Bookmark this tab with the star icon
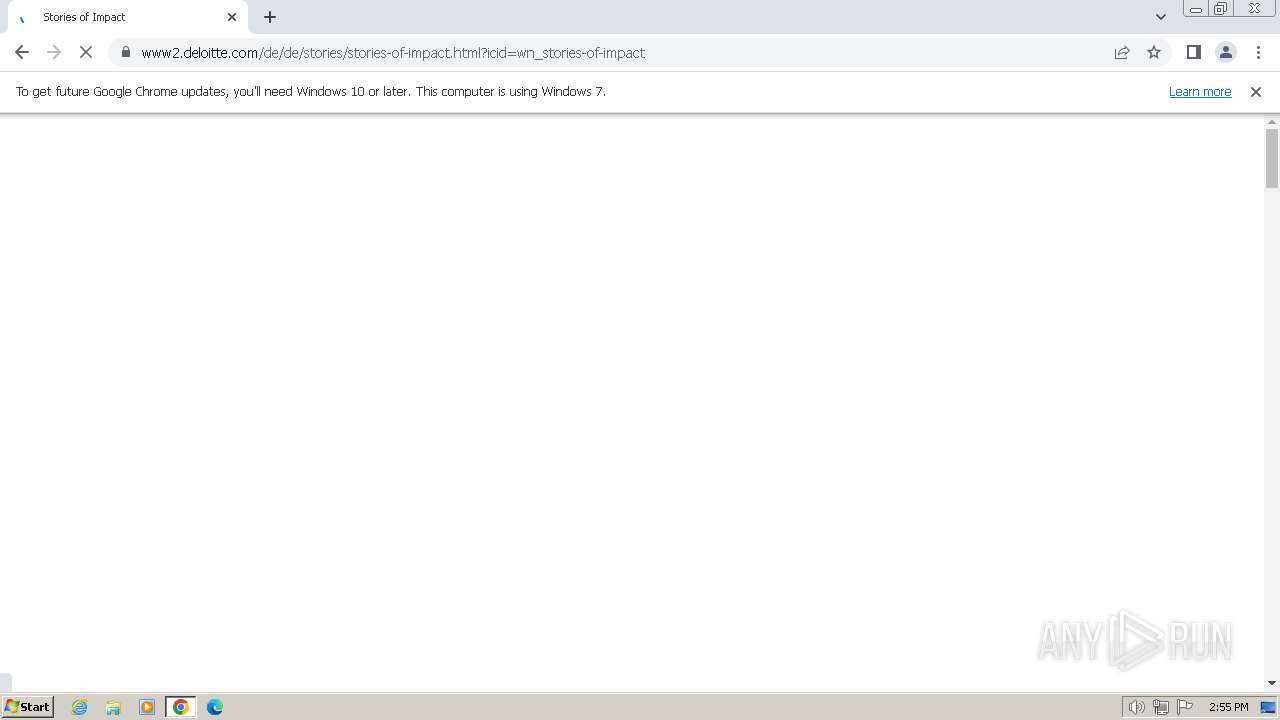 pyautogui.click(x=1154, y=52)
